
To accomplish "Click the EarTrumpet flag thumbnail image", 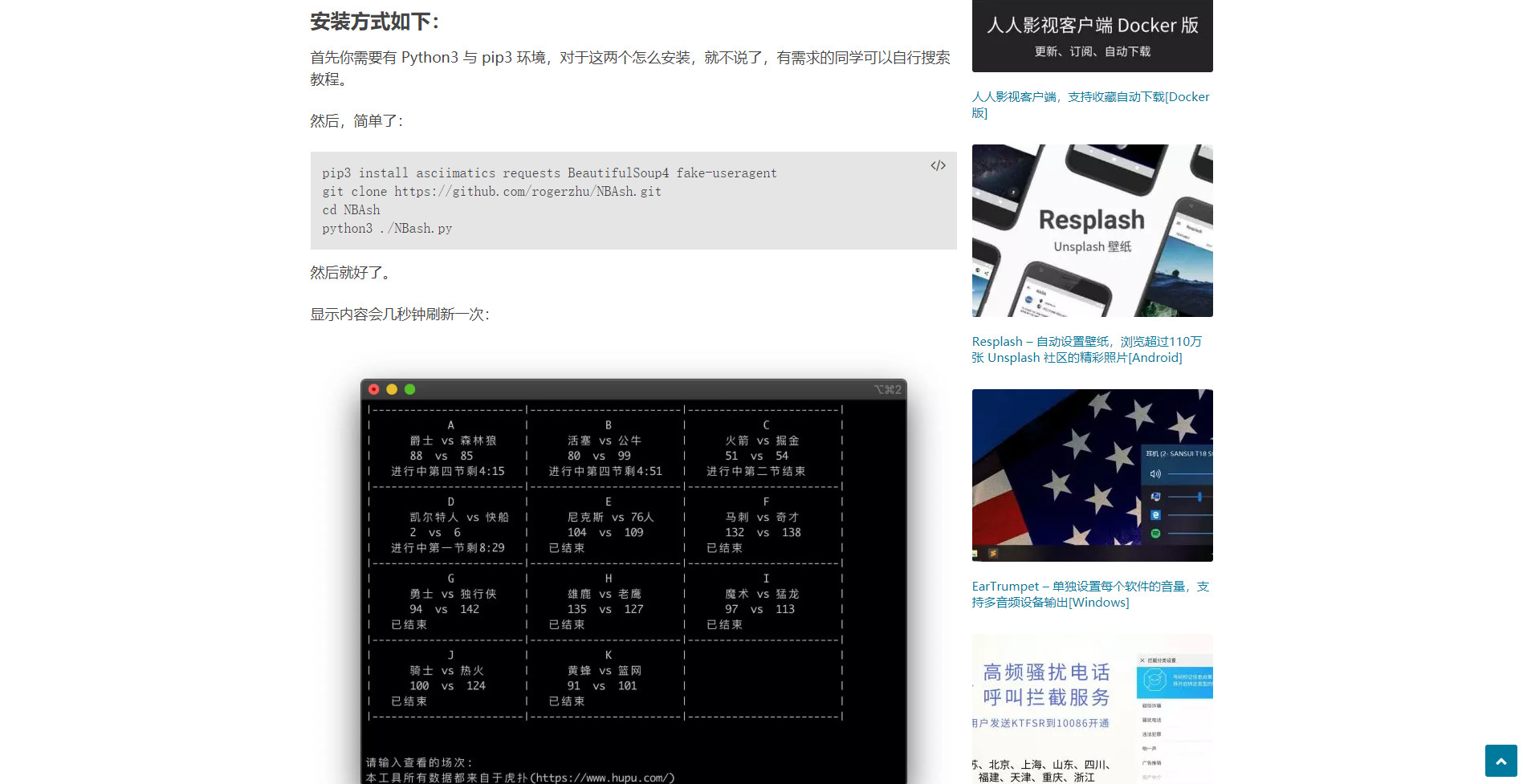I will point(1092,475).
